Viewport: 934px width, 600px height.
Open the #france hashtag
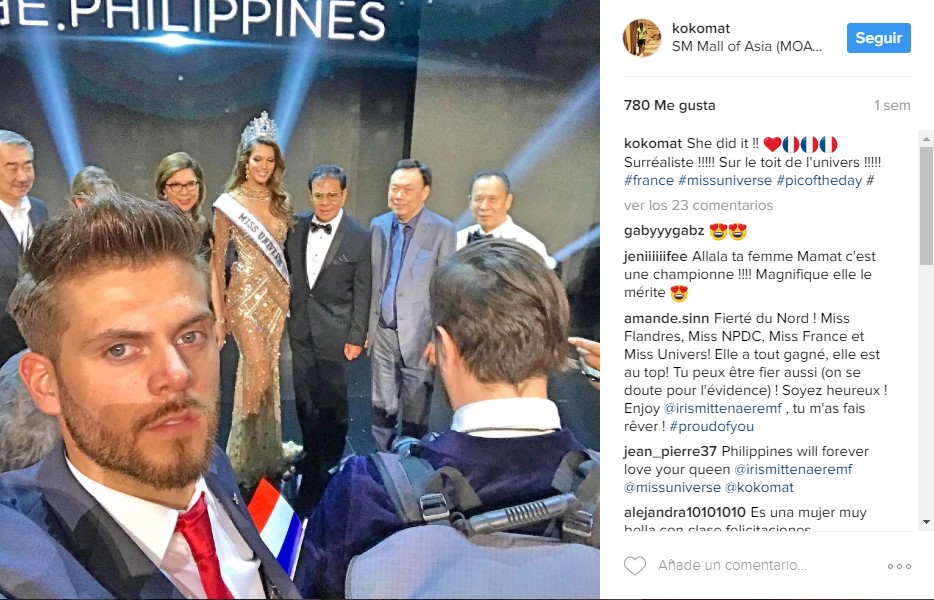coord(649,180)
